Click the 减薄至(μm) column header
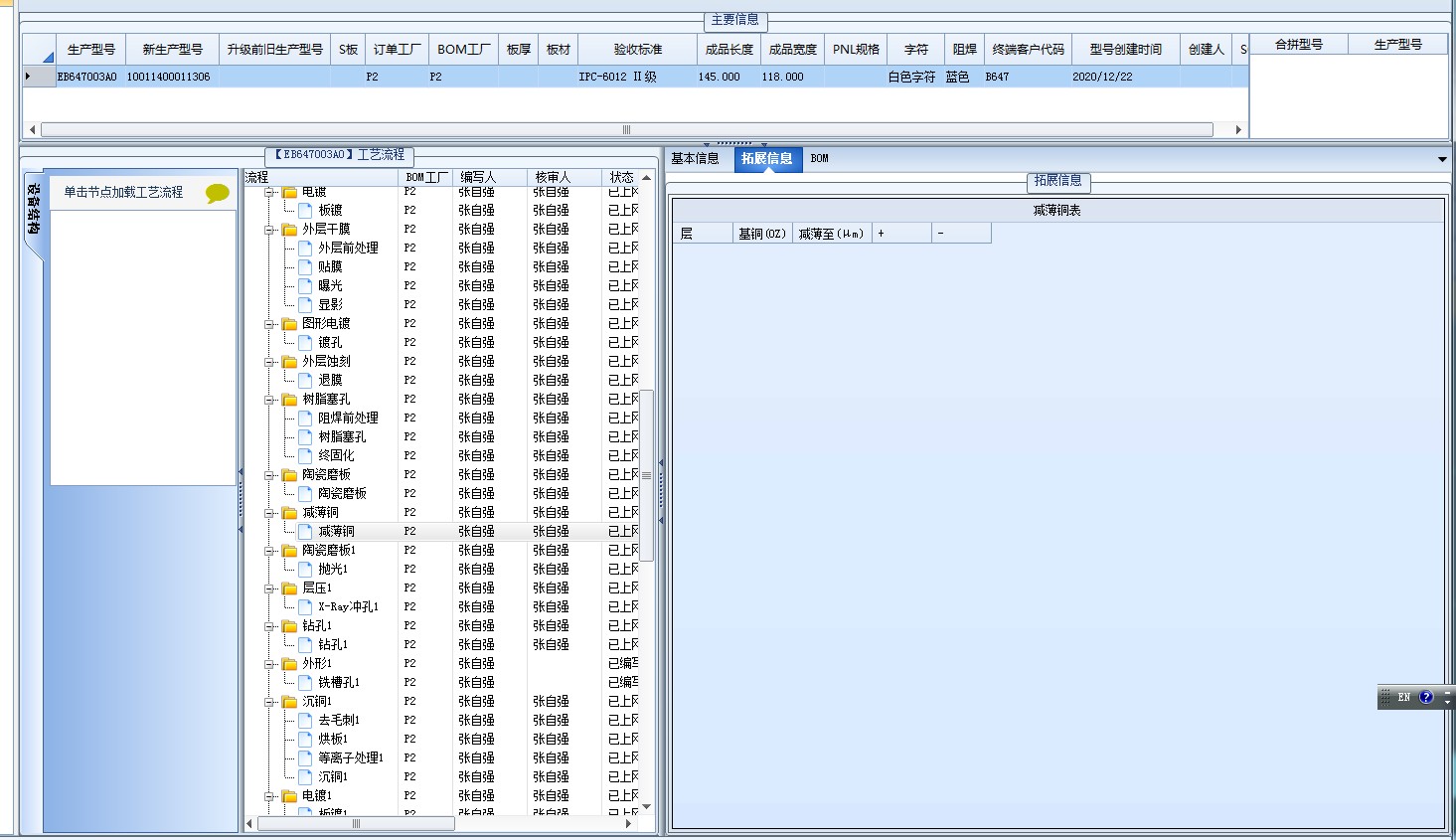The image size is (1456, 840). click(x=832, y=234)
